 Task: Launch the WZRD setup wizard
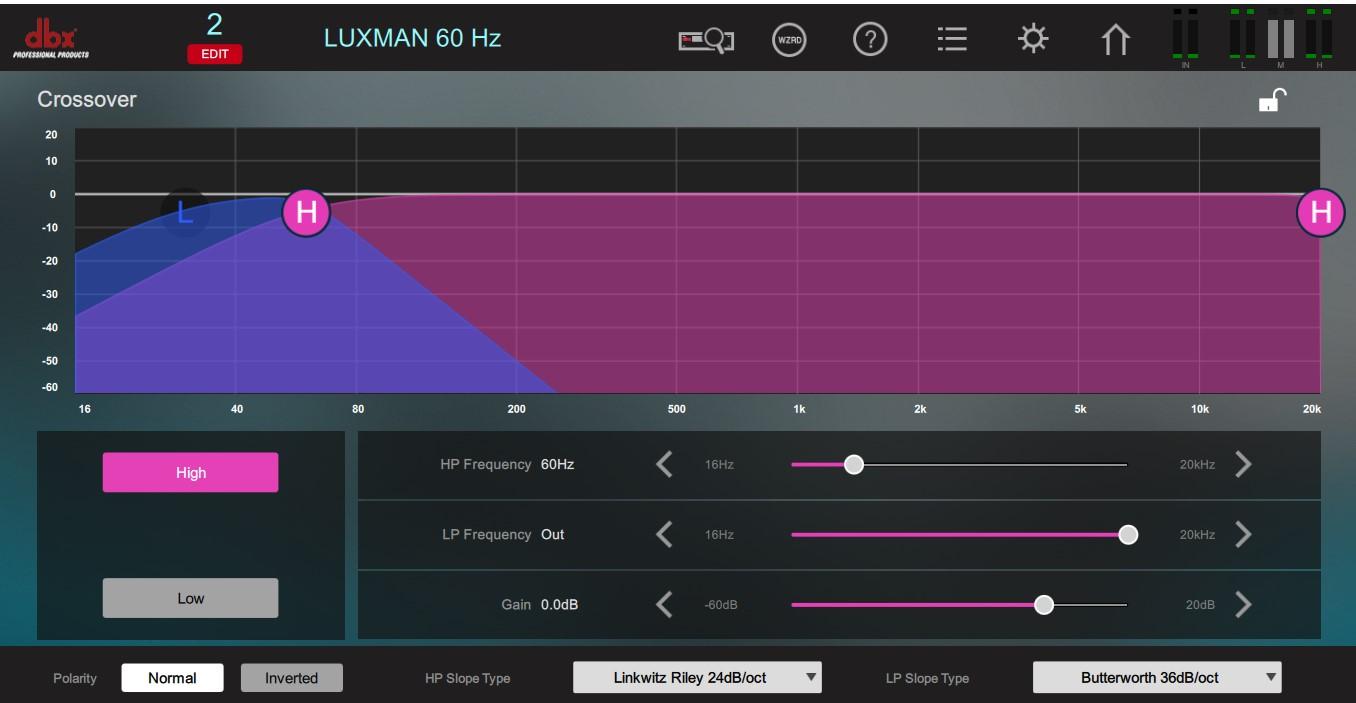[789, 40]
